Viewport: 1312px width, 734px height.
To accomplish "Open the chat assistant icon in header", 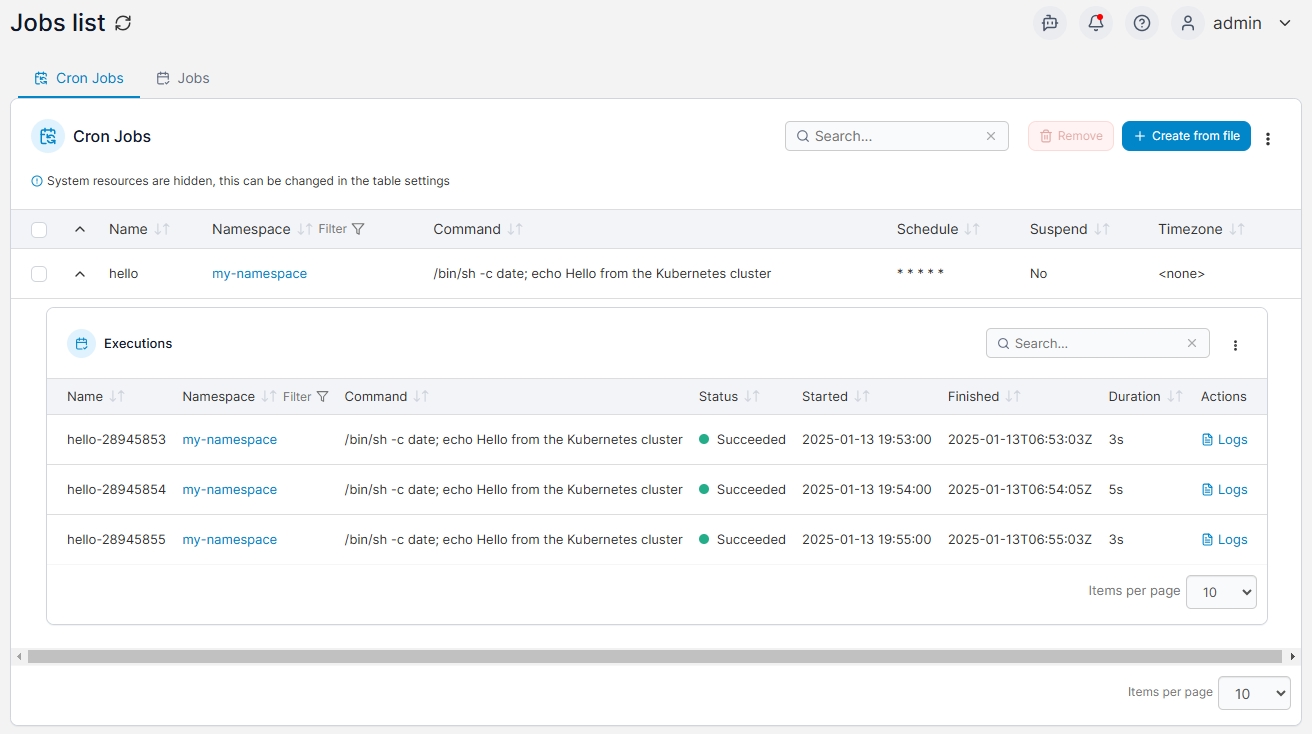I will point(1050,23).
